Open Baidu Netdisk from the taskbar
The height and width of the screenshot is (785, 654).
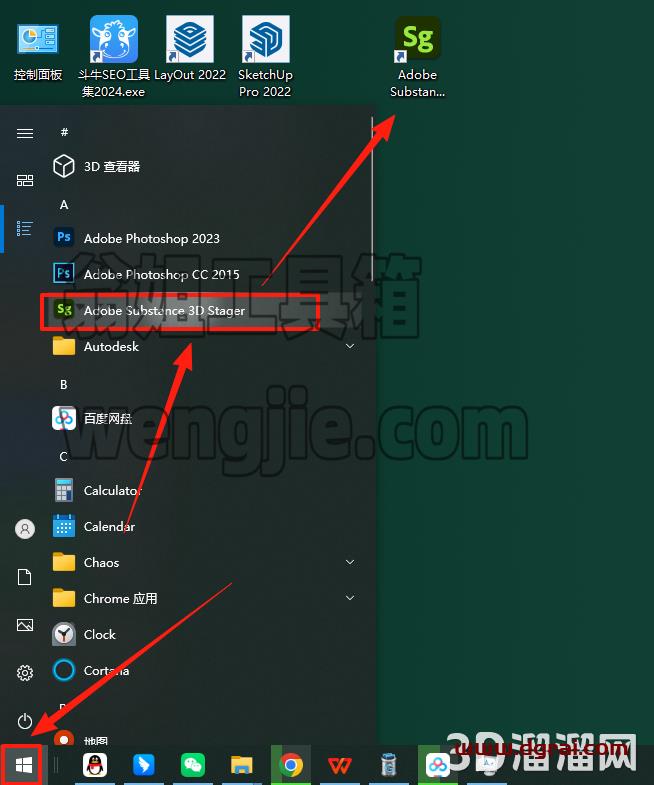pyautogui.click(x=438, y=765)
